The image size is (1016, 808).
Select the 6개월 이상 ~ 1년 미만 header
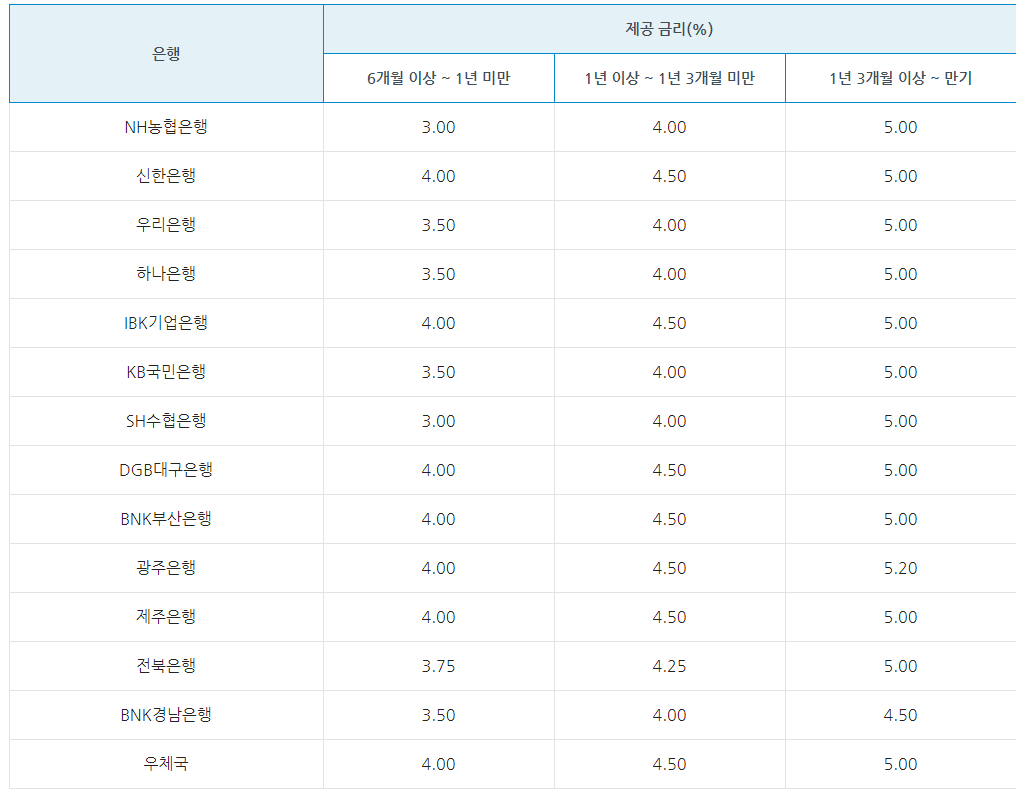tap(439, 78)
